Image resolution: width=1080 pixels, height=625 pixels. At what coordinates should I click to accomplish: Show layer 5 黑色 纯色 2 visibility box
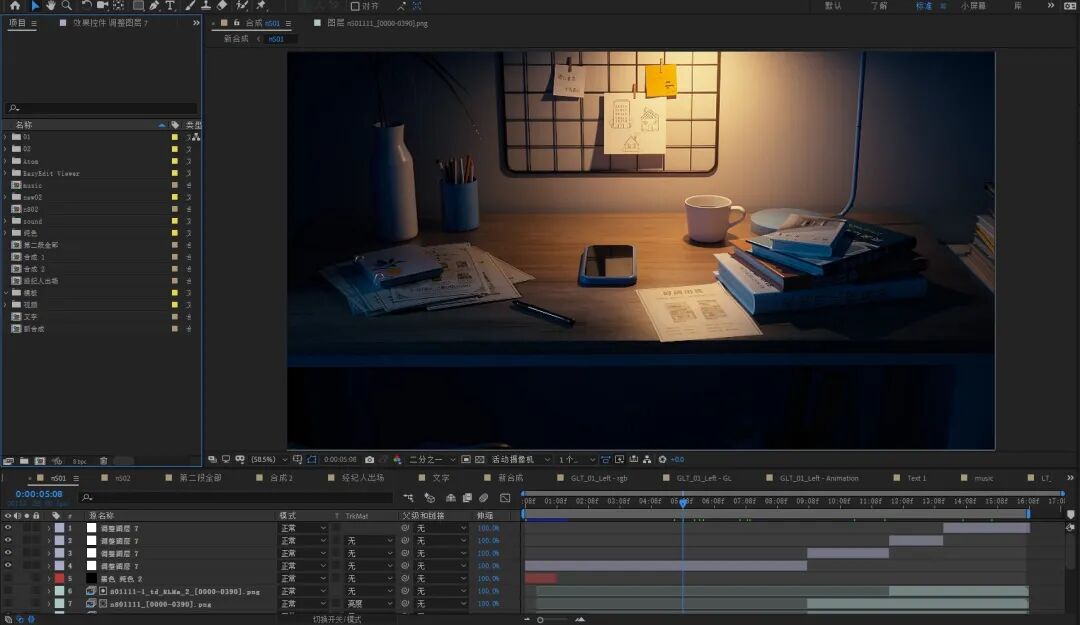coord(8,579)
